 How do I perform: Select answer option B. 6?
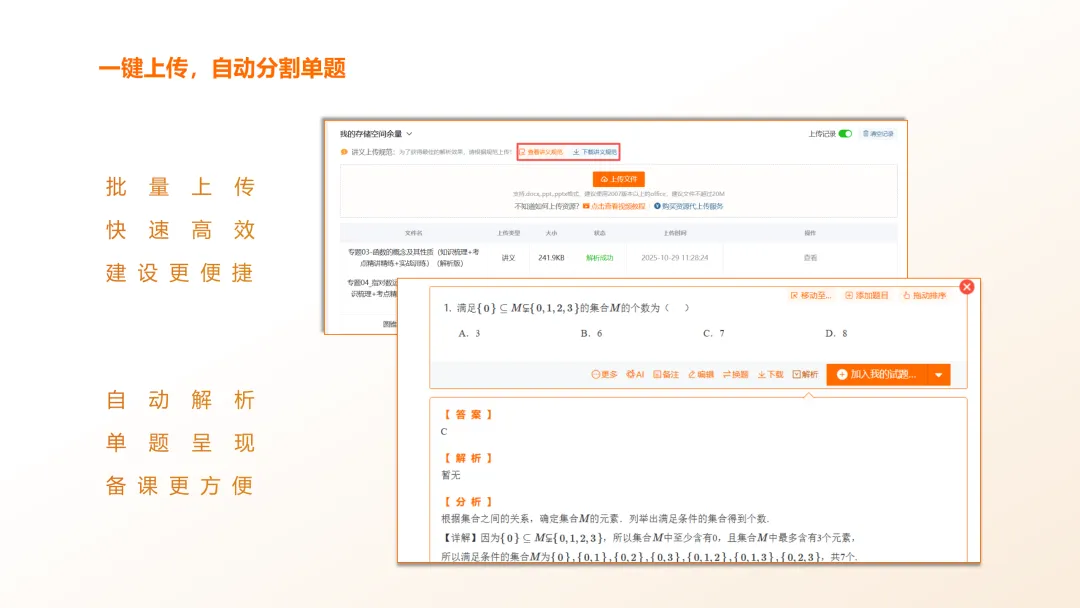(x=591, y=333)
